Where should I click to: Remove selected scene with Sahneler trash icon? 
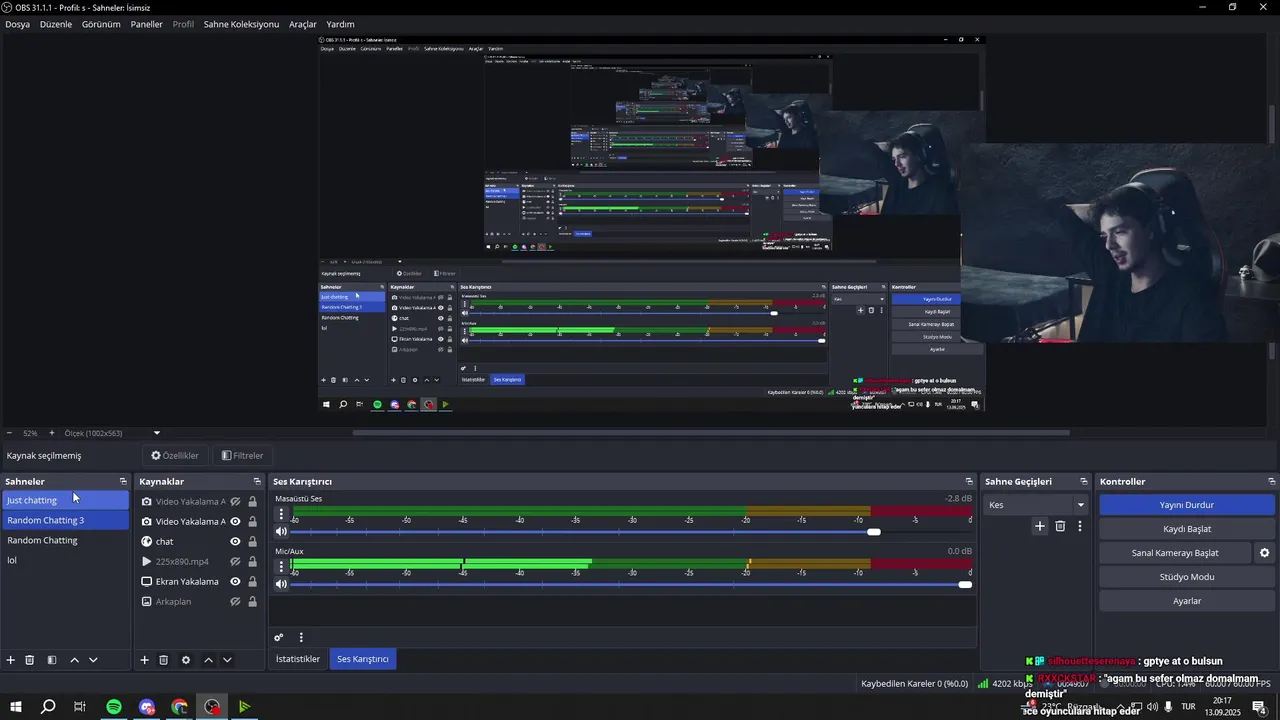30,660
